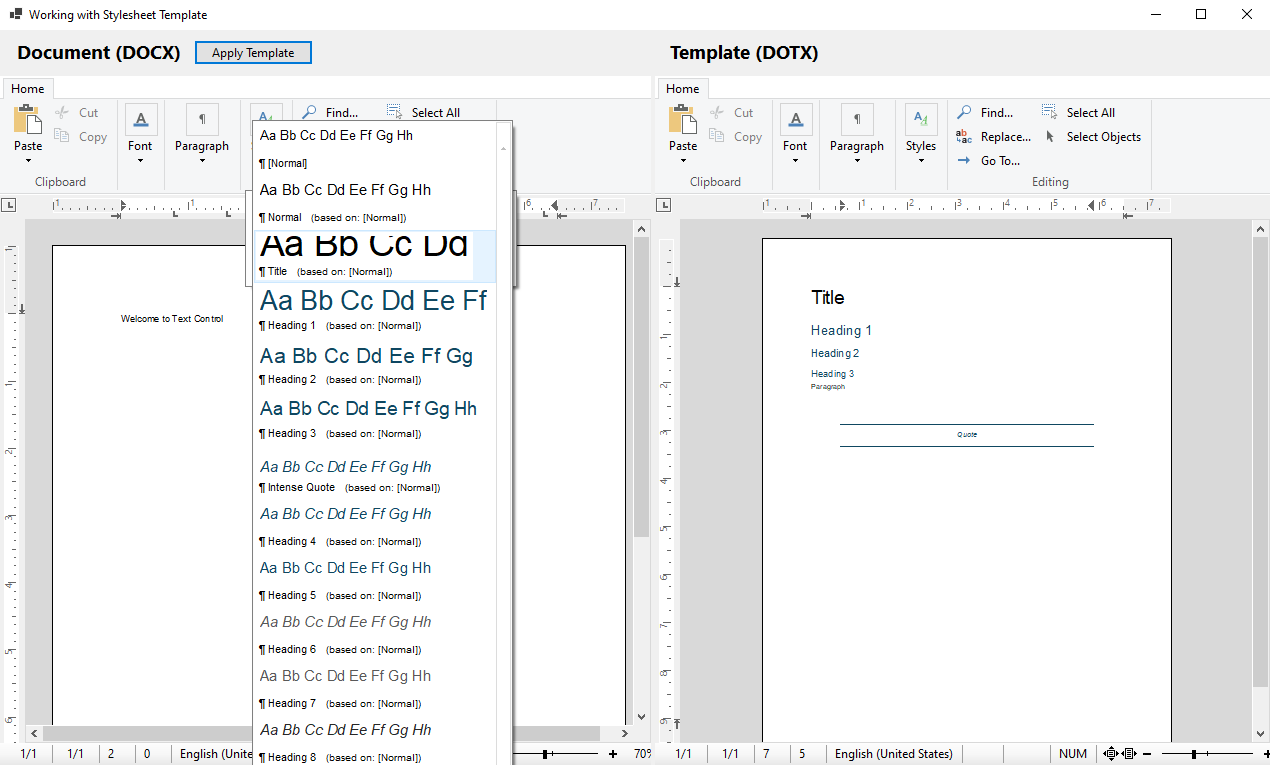This screenshot has width=1270, height=765.
Task: Click zoom in plus in Document status bar
Action: (x=613, y=754)
